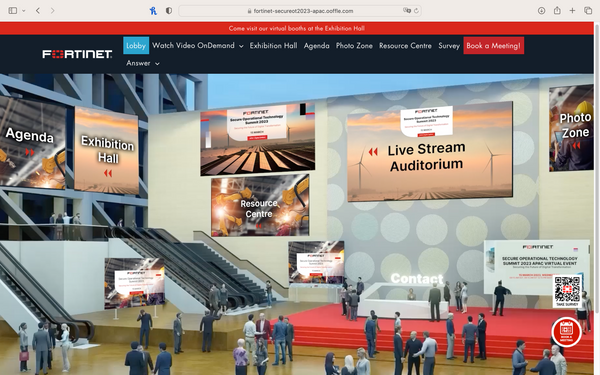Open the sidebar options chevron
Screen dimensions: 600x375
click(24, 11)
